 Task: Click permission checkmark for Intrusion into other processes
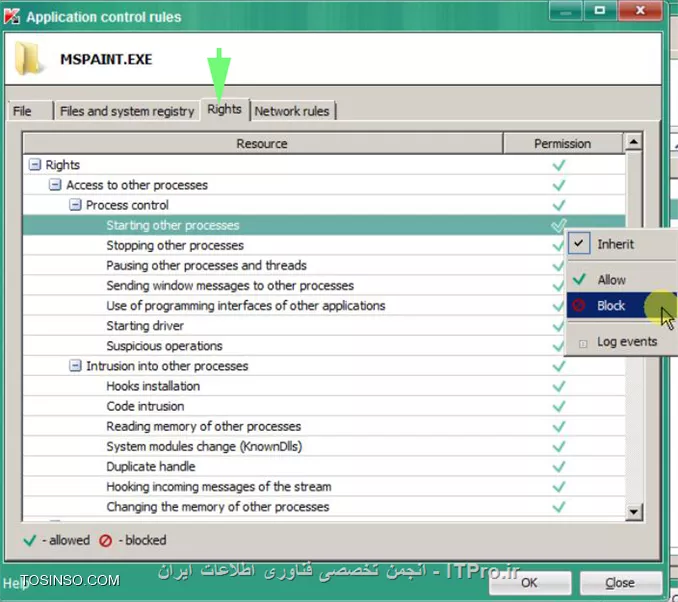[559, 366]
